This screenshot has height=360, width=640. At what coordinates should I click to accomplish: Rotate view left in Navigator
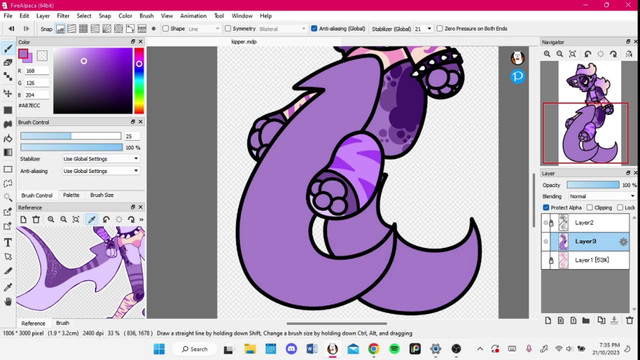point(588,54)
